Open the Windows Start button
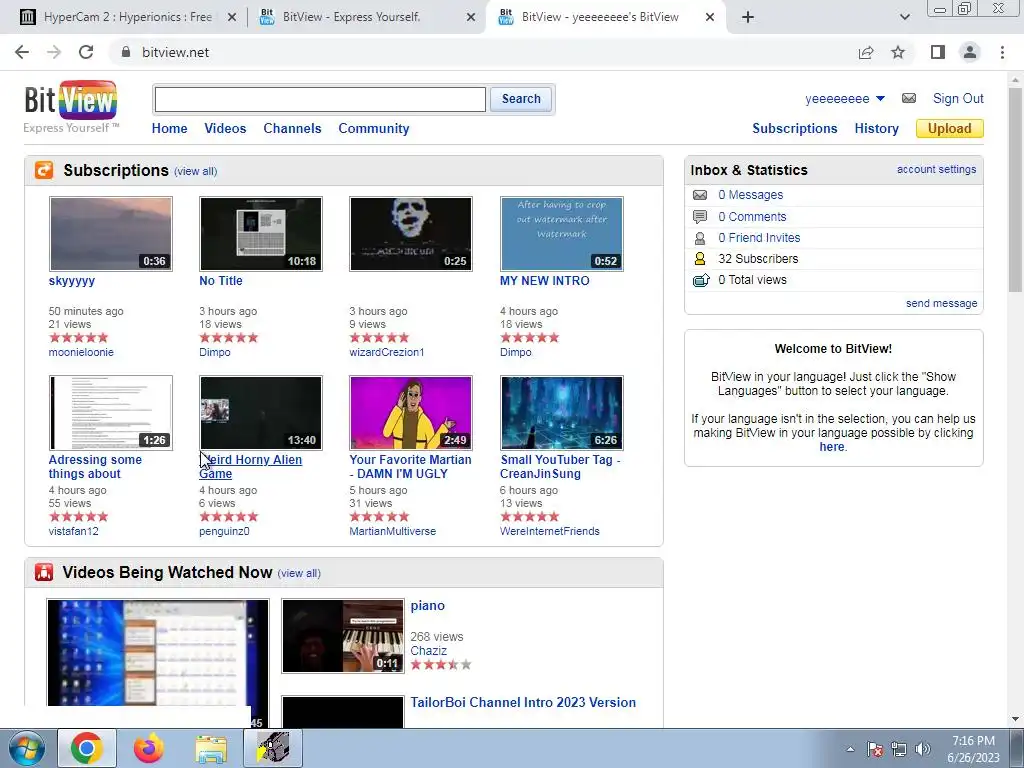1024x768 pixels. 27,748
